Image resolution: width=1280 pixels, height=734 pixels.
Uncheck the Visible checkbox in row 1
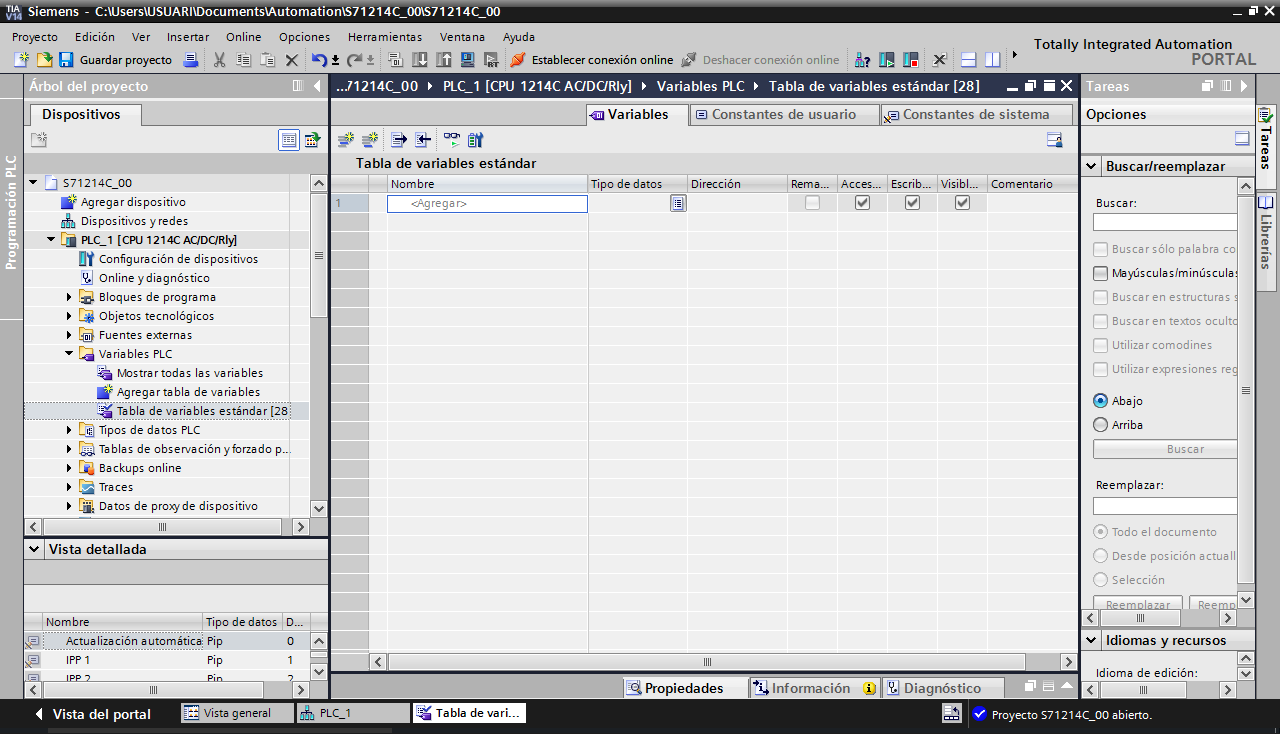(962, 203)
